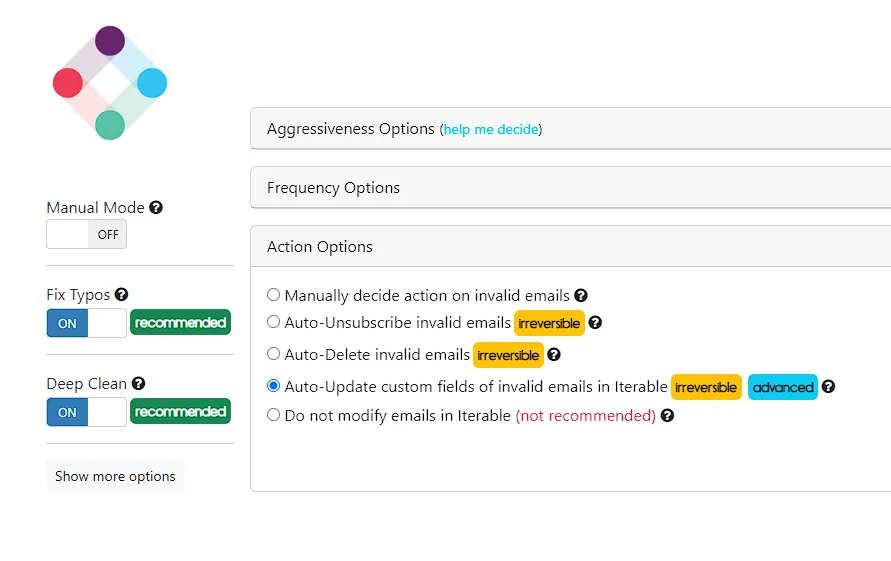
Task: Click the Show more options button
Action: tap(115, 476)
